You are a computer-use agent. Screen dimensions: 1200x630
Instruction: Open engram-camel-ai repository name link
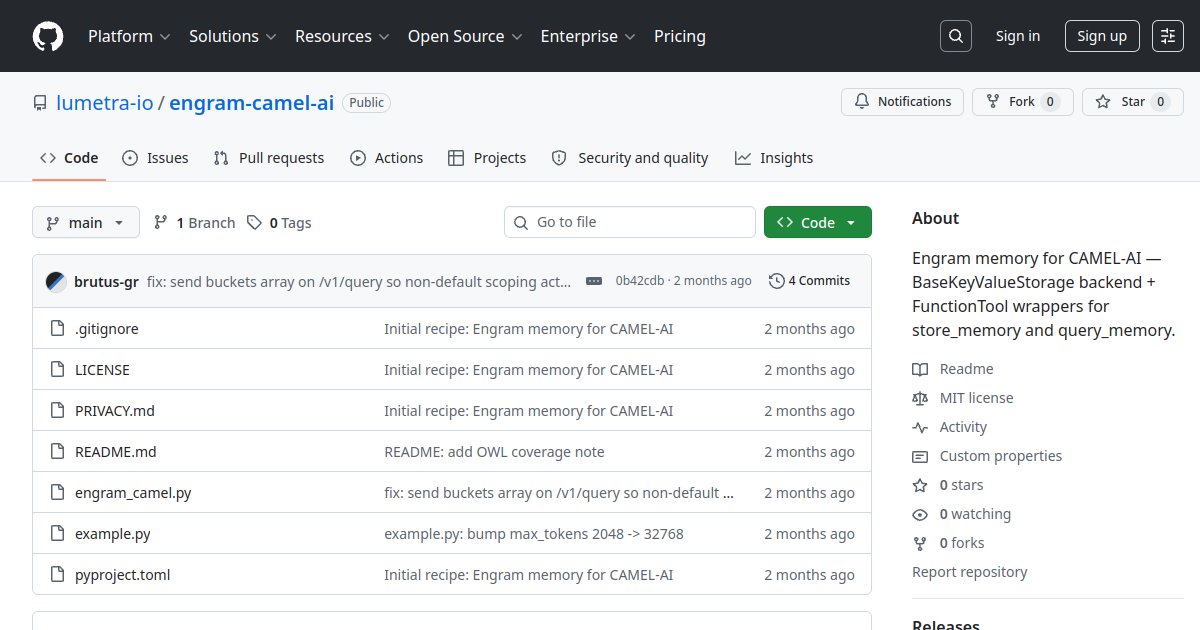(x=252, y=103)
